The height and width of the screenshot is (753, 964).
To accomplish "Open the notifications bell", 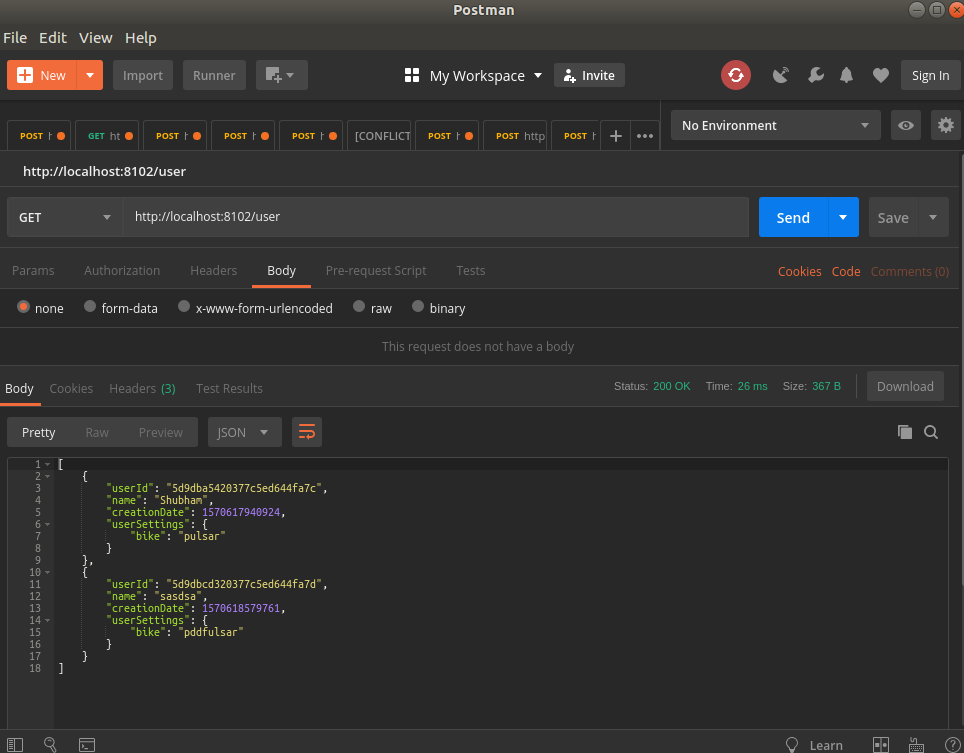I will pos(847,75).
